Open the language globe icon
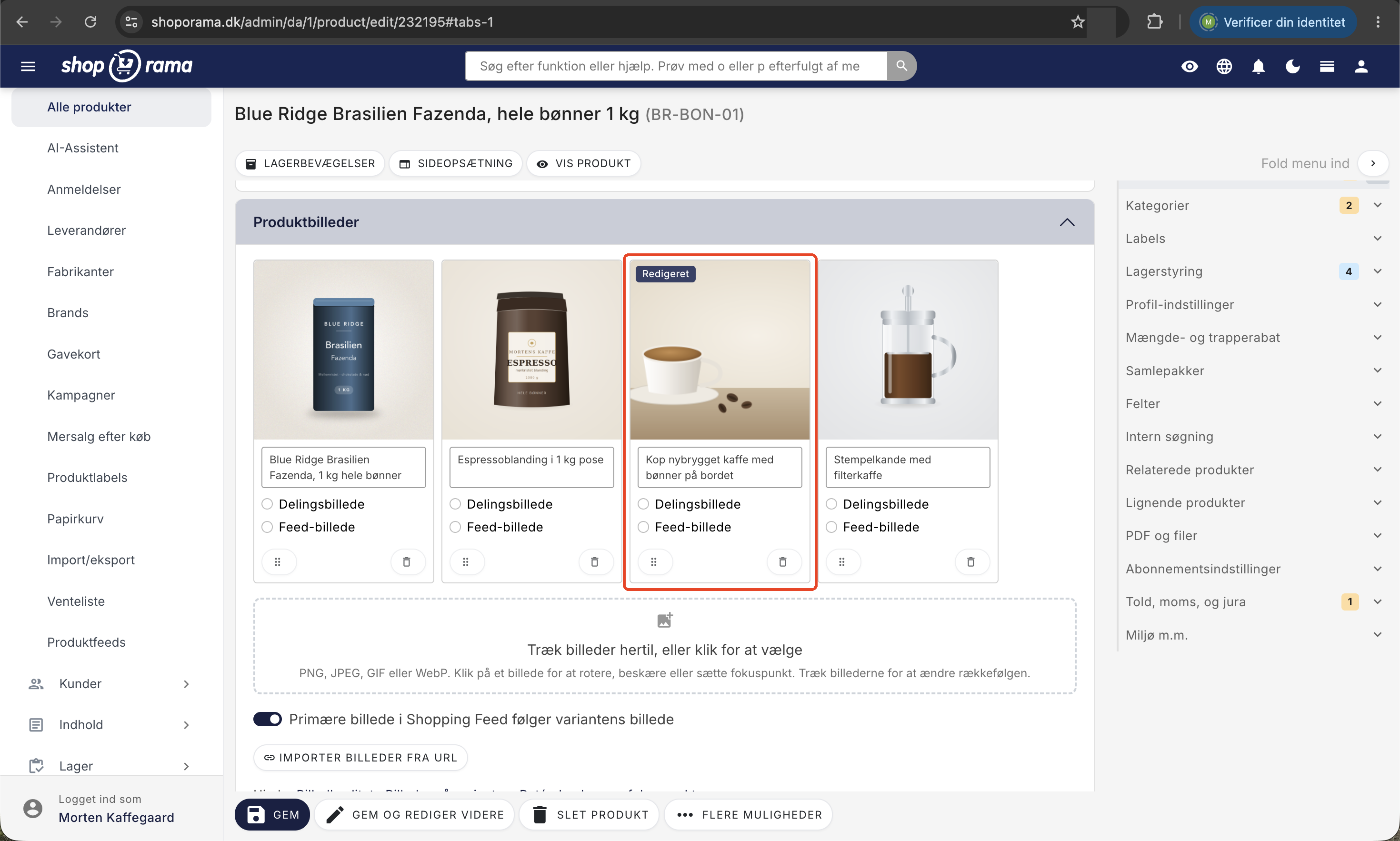This screenshot has width=1400, height=841. click(1224, 66)
